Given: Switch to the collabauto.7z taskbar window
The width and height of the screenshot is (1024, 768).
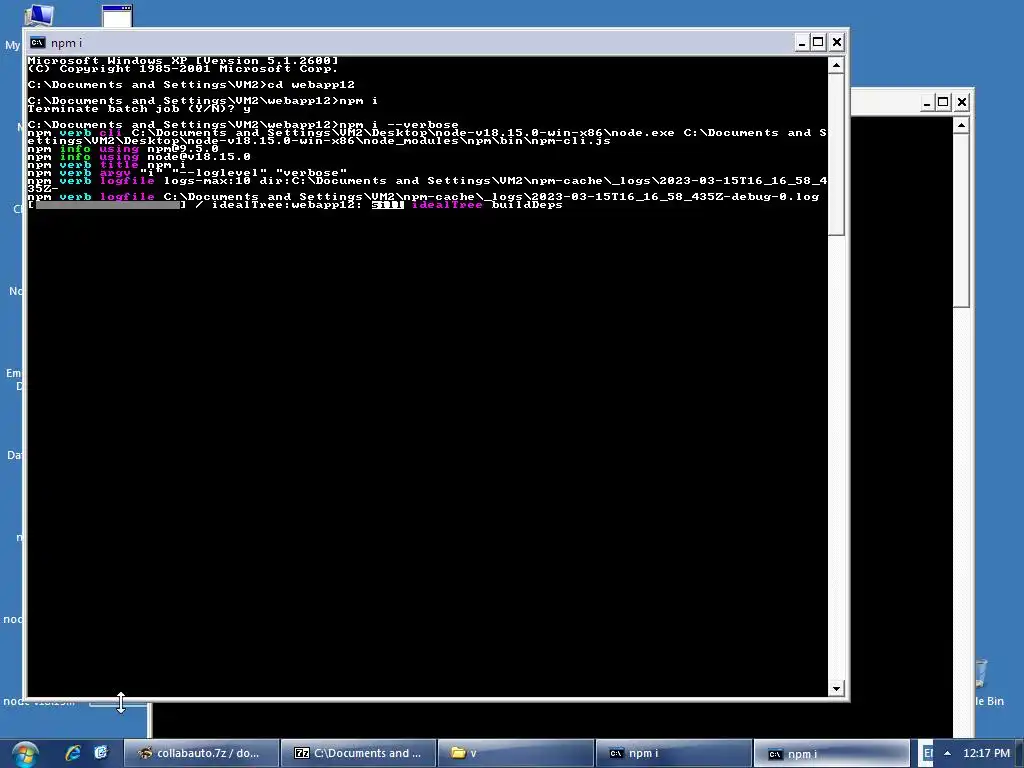Looking at the screenshot, I should coord(201,754).
